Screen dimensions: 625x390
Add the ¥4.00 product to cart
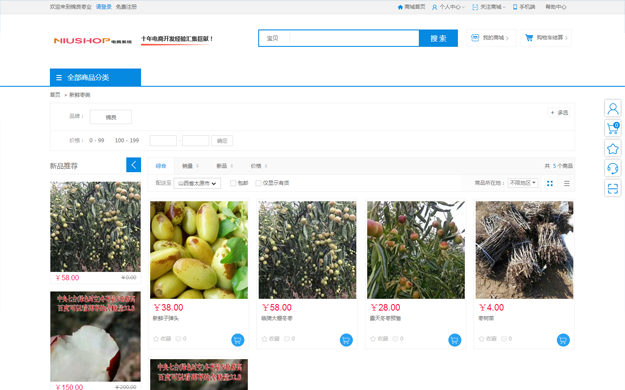[x=563, y=340]
